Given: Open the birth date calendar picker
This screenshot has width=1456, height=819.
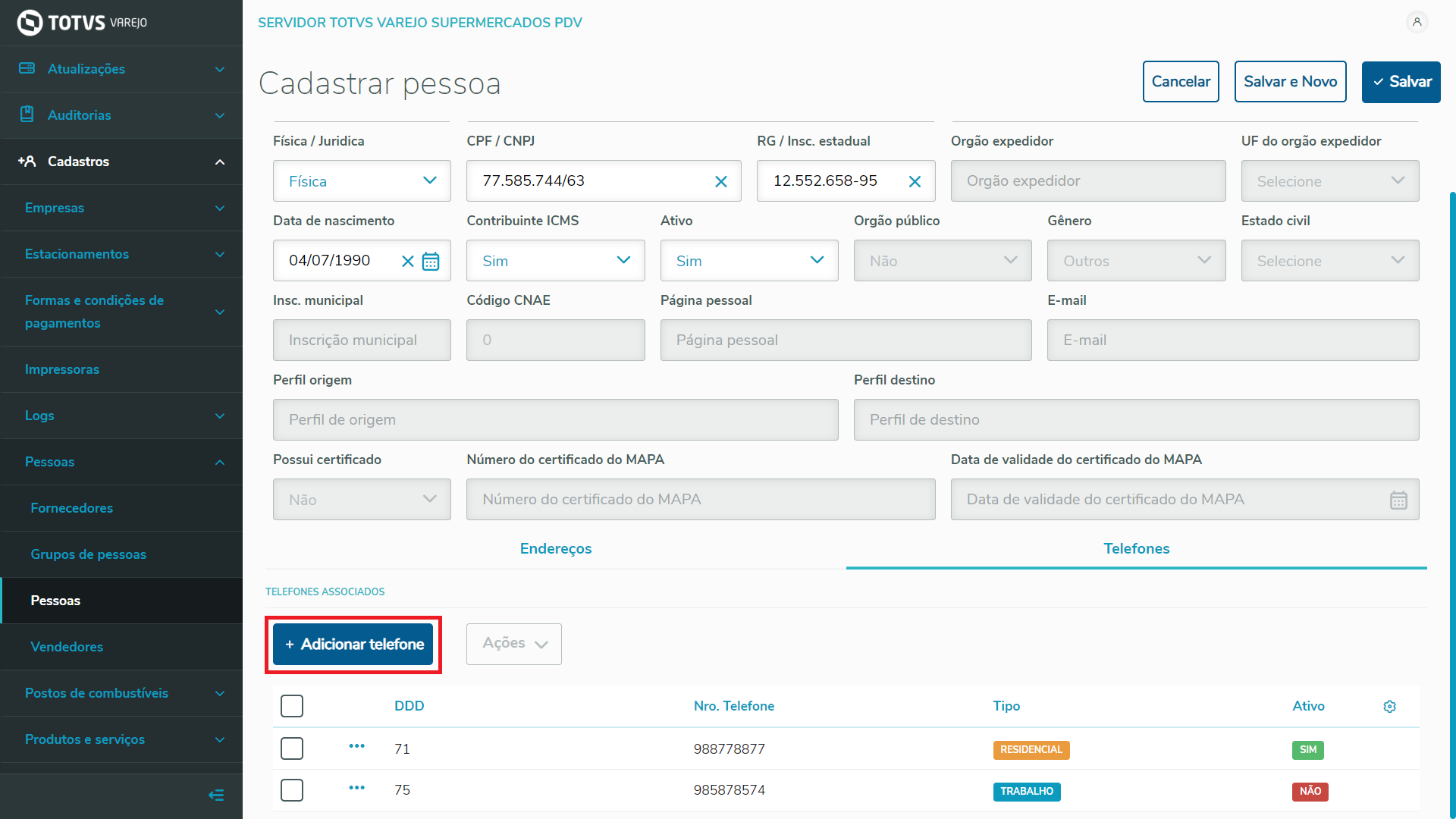Looking at the screenshot, I should pyautogui.click(x=431, y=261).
